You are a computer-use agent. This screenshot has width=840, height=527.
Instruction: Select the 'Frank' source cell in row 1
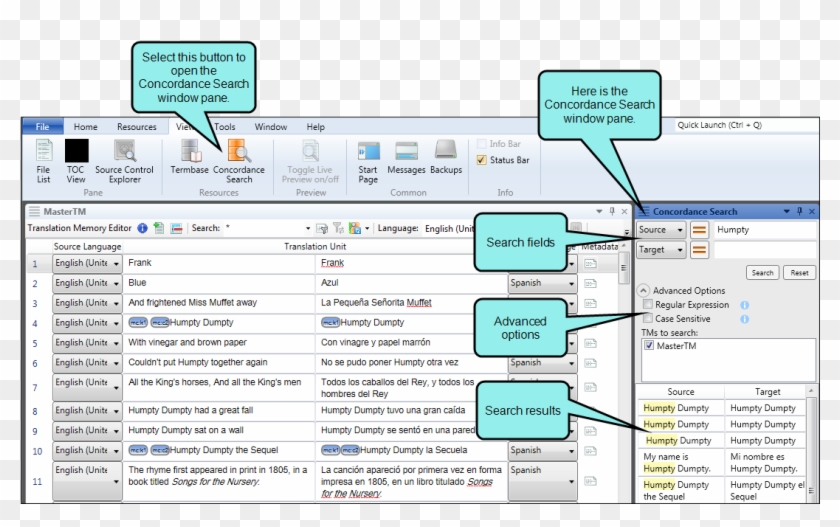[219, 263]
